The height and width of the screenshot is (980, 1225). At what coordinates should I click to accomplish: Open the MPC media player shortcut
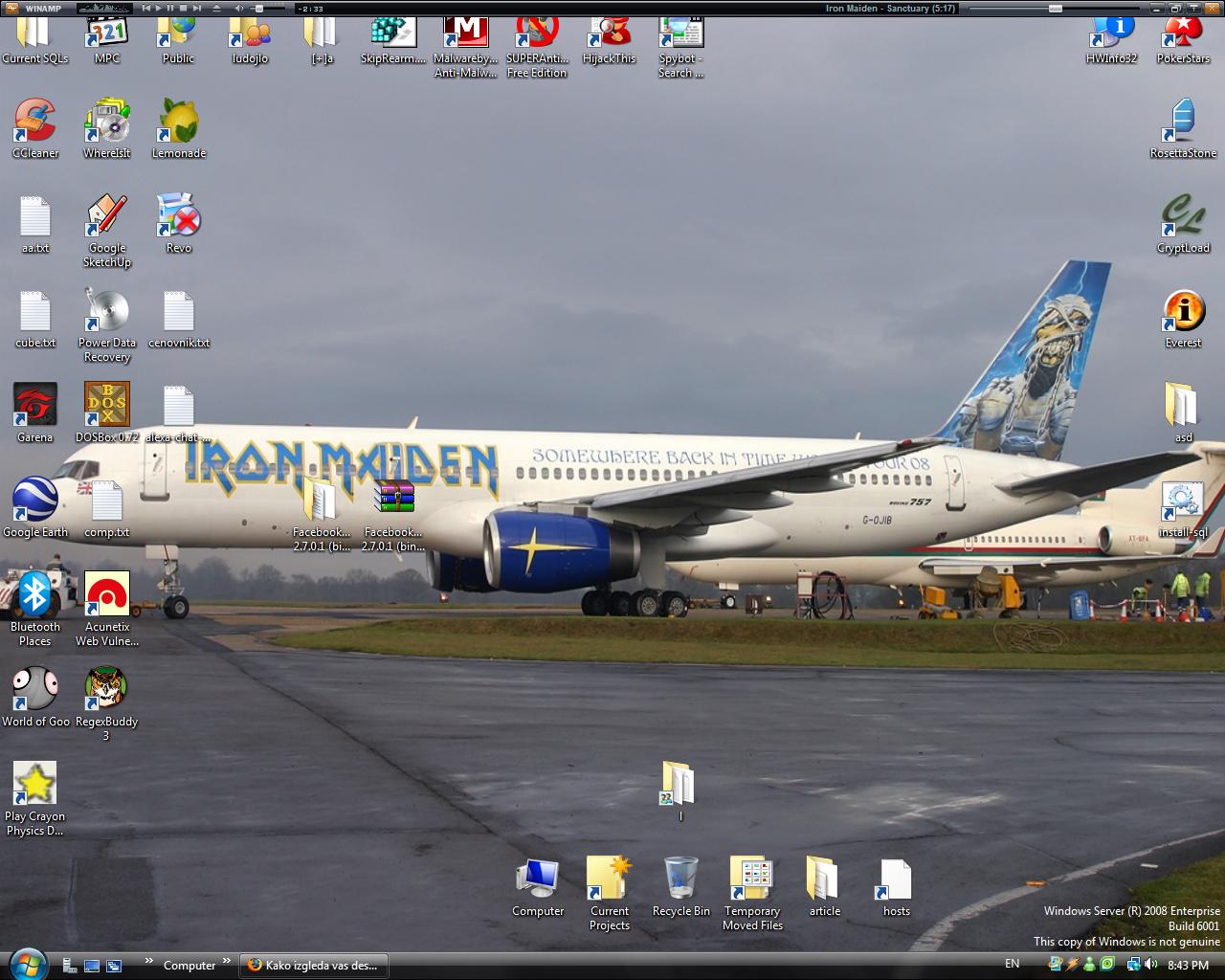(107, 41)
